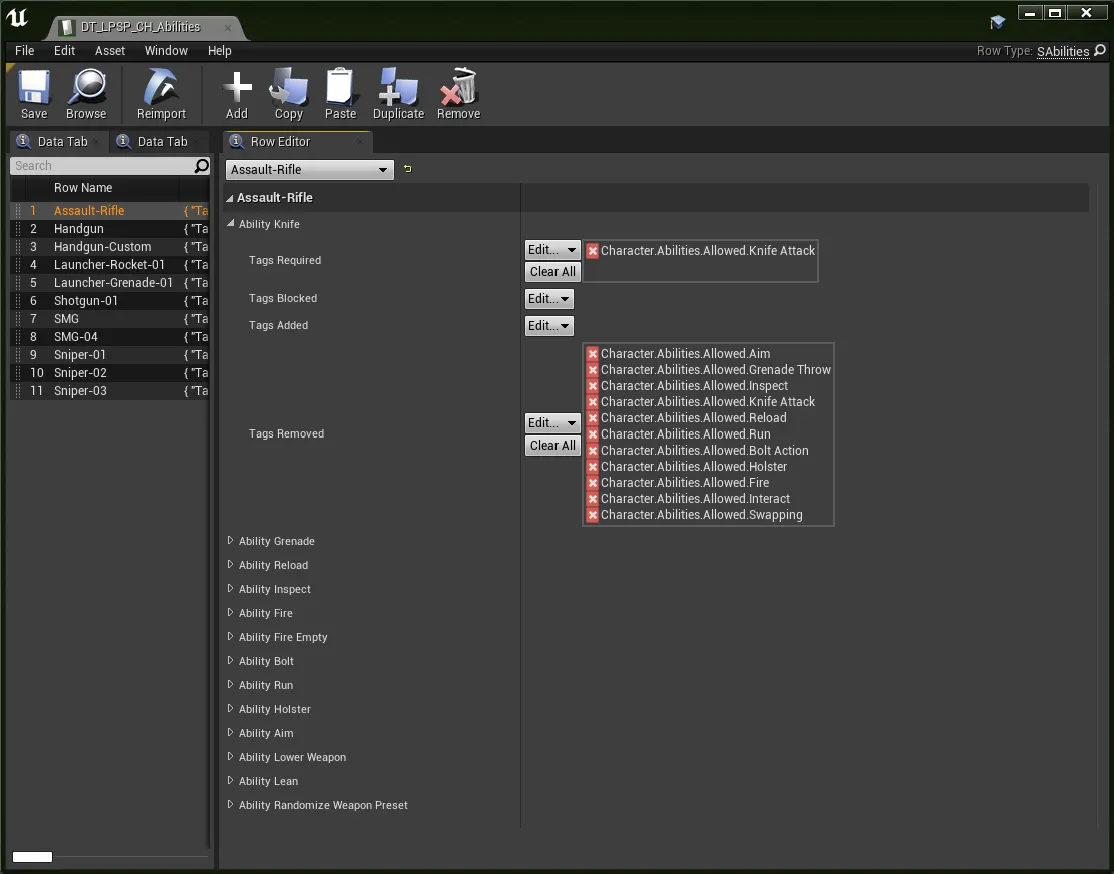Open the Assault-Rifle row selector dropdown

coord(309,170)
